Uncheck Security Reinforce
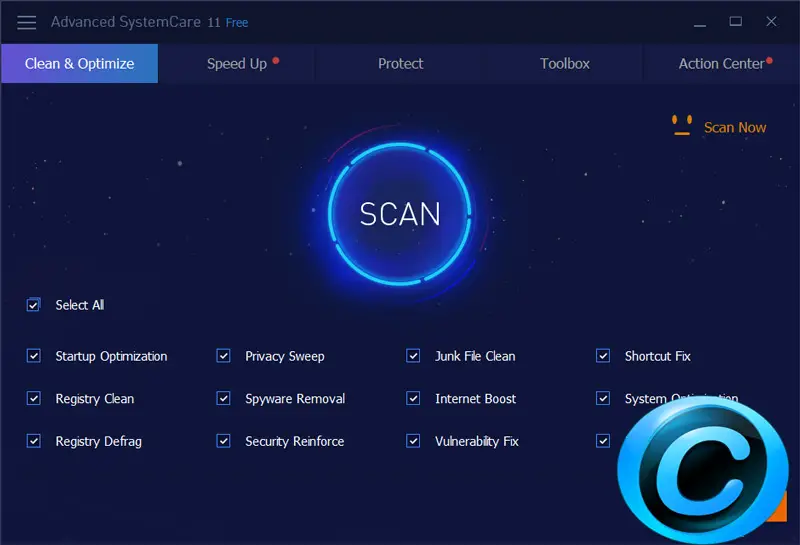Screen dimensions: 800x545 click(x=223, y=441)
